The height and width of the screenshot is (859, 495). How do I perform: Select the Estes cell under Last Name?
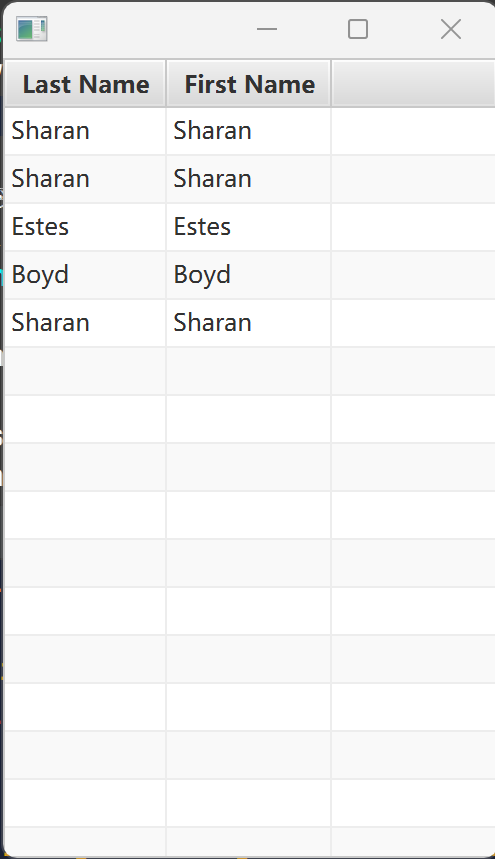[85, 227]
